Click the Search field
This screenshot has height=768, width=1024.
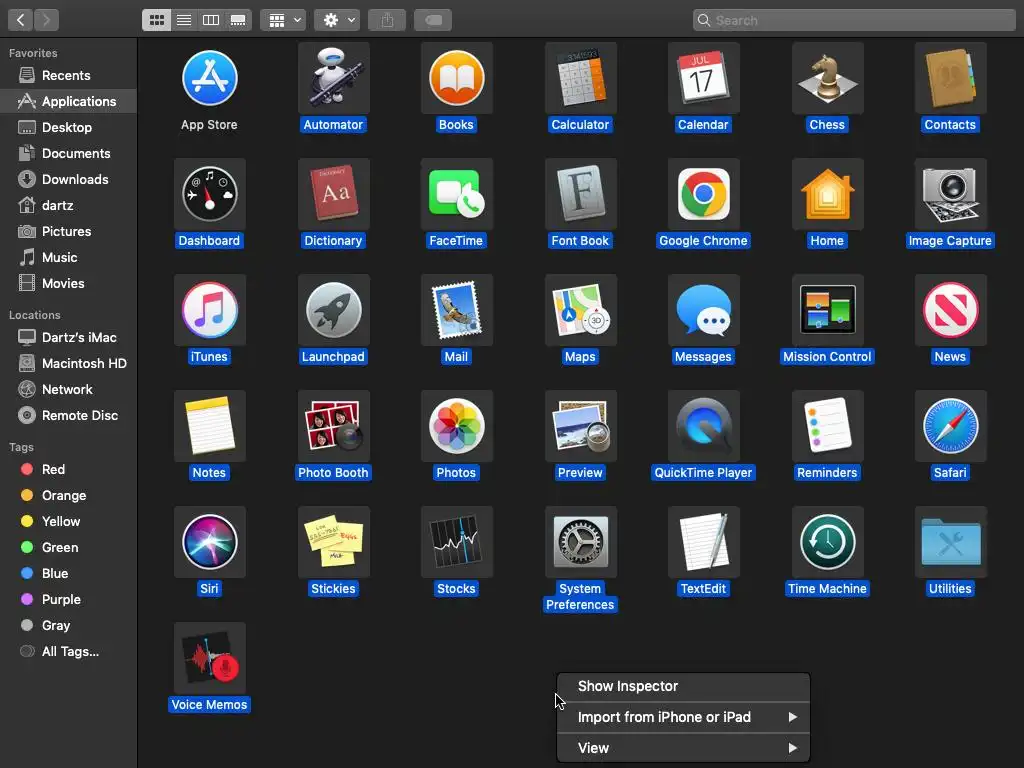854,20
